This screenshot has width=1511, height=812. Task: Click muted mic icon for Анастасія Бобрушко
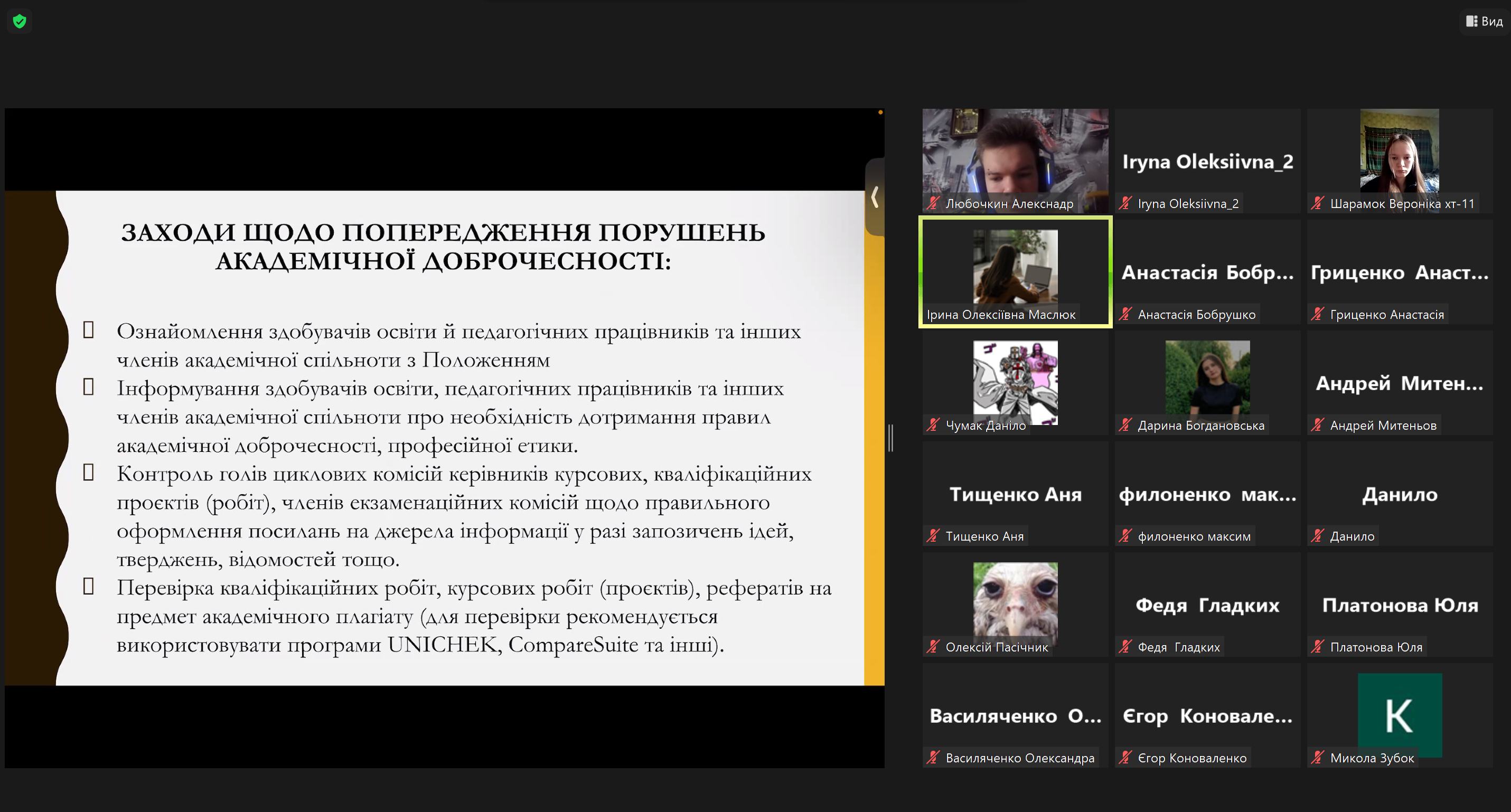(1125, 314)
